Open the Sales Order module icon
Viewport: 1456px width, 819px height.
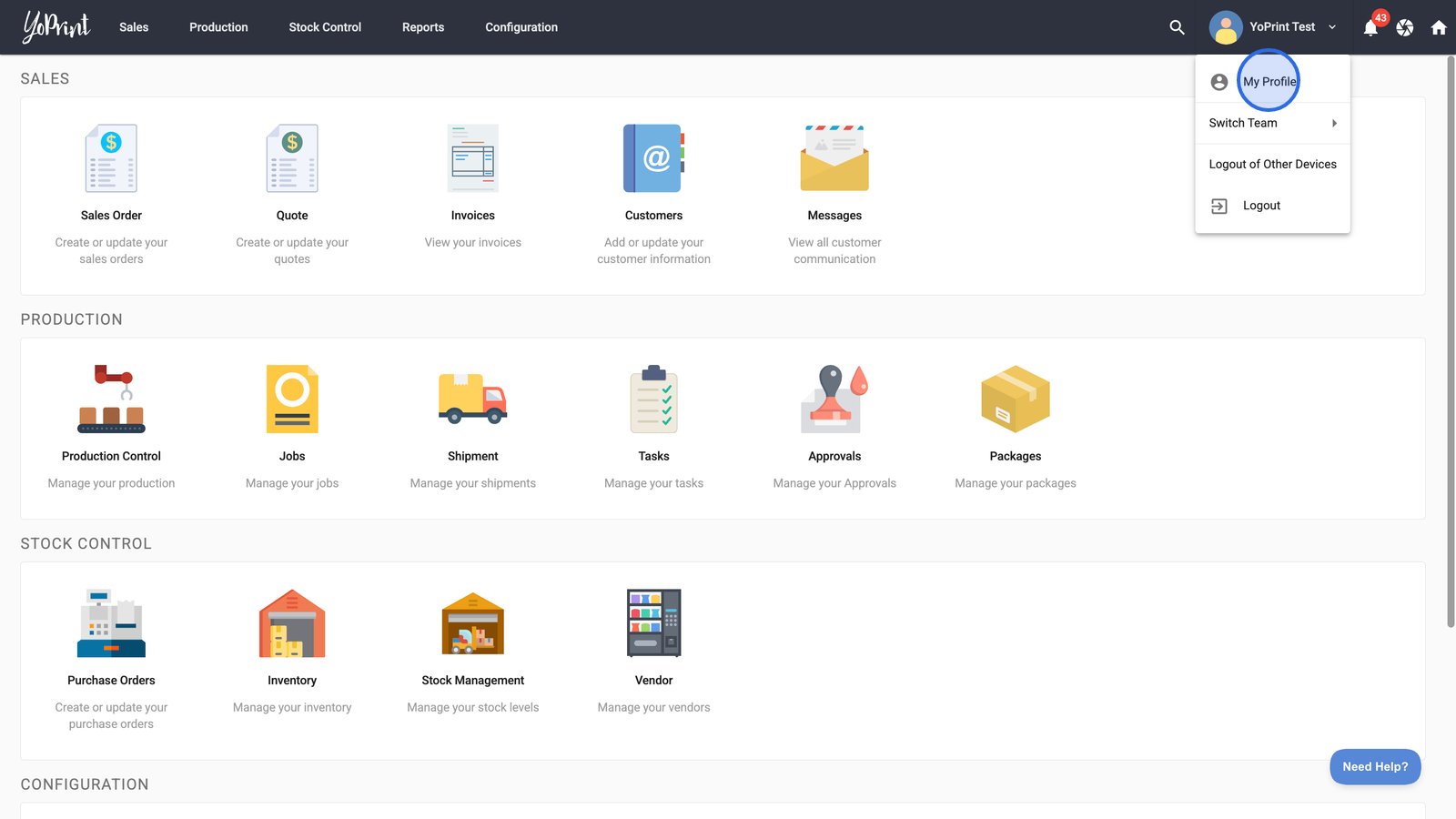(111, 158)
